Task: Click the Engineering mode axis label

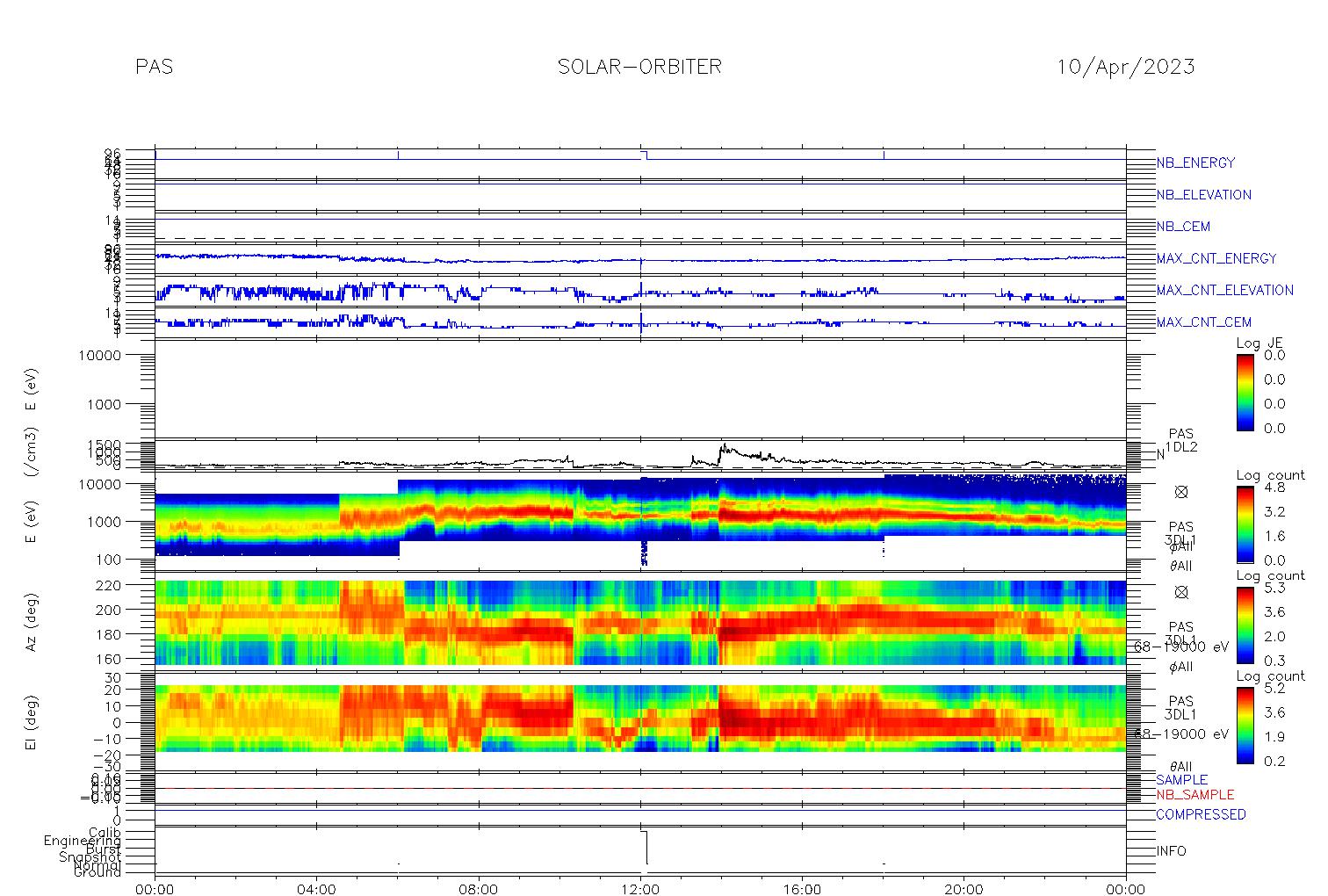Action: (83, 841)
